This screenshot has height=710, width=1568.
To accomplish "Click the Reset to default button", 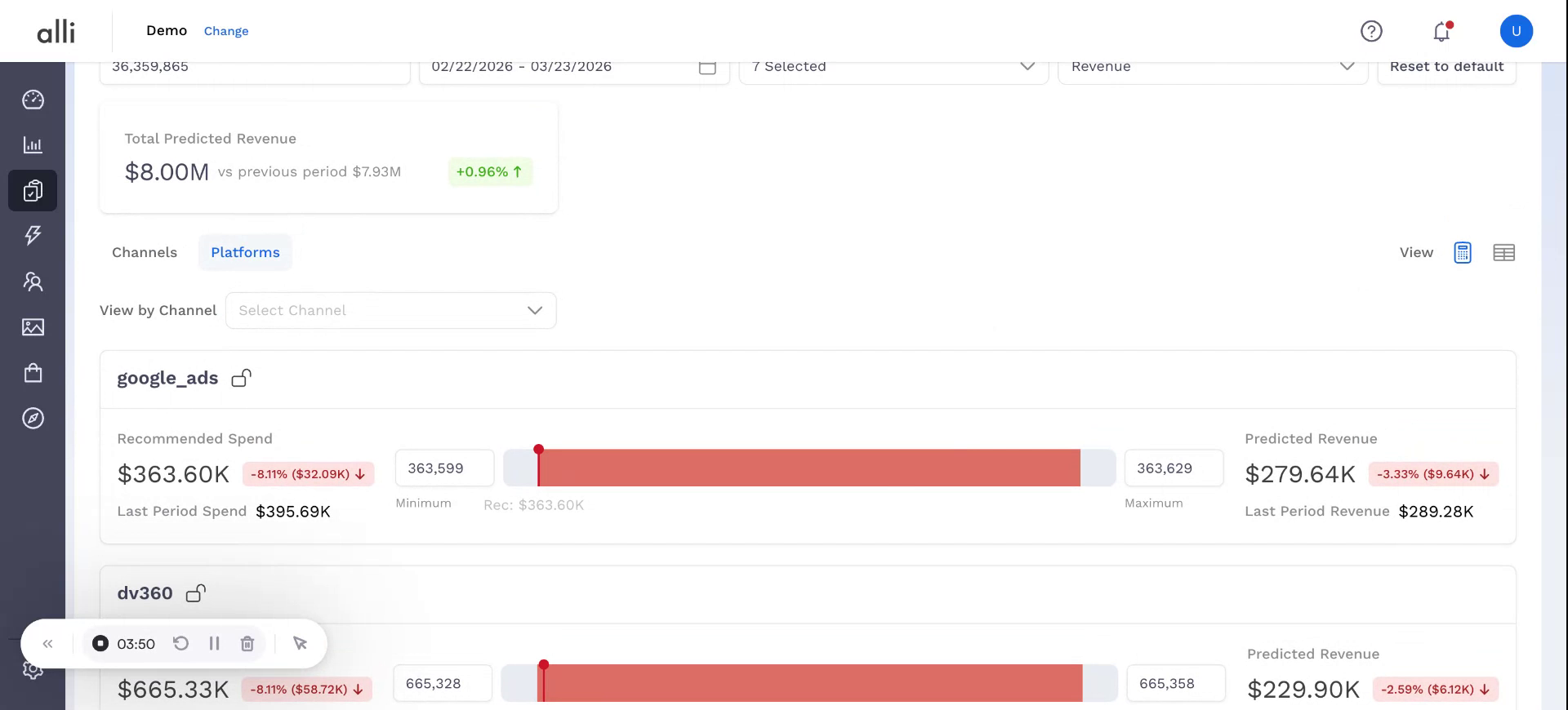I will (x=1446, y=67).
